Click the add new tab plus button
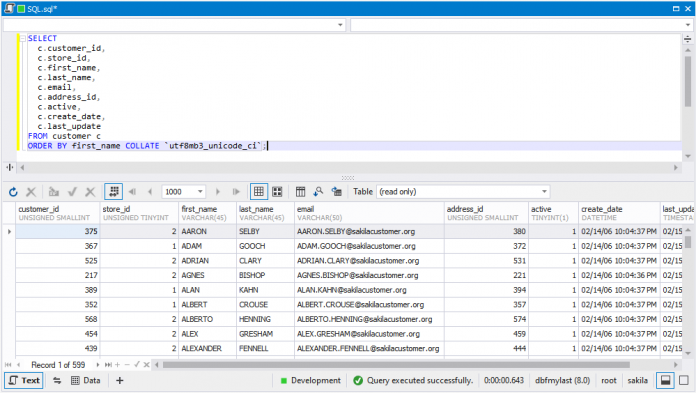Viewport: 696px width, 393px height. 119,381
